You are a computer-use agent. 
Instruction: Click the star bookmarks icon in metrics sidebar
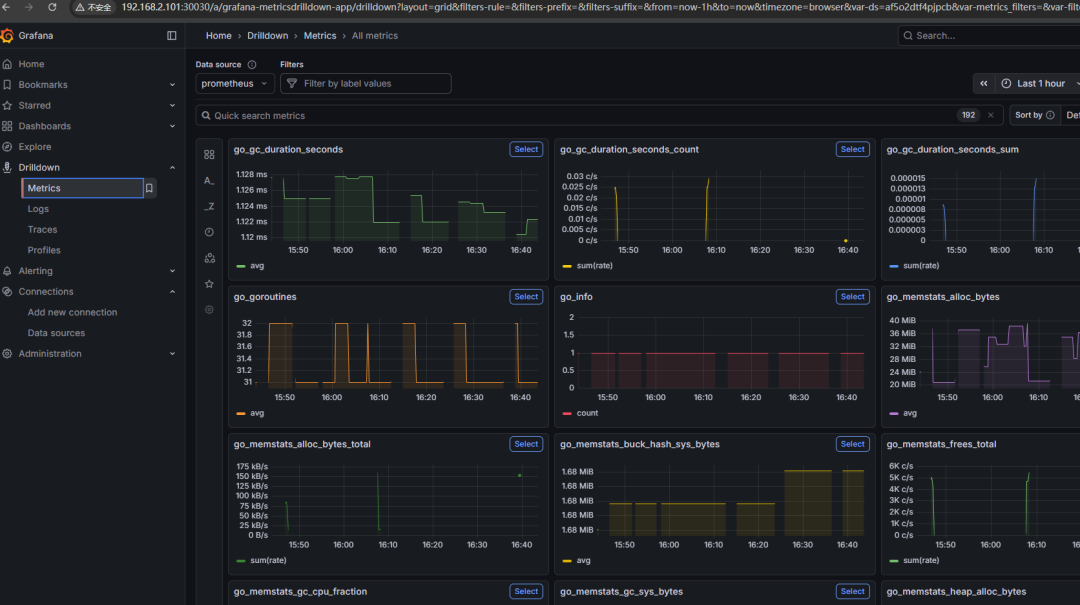pos(209,284)
